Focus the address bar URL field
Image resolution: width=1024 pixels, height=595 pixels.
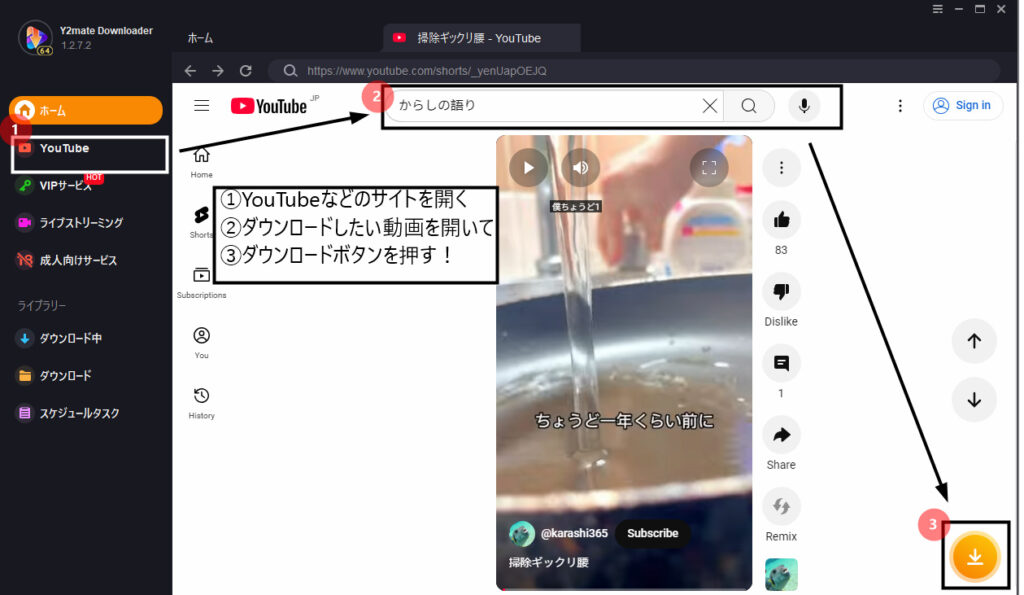coord(633,71)
